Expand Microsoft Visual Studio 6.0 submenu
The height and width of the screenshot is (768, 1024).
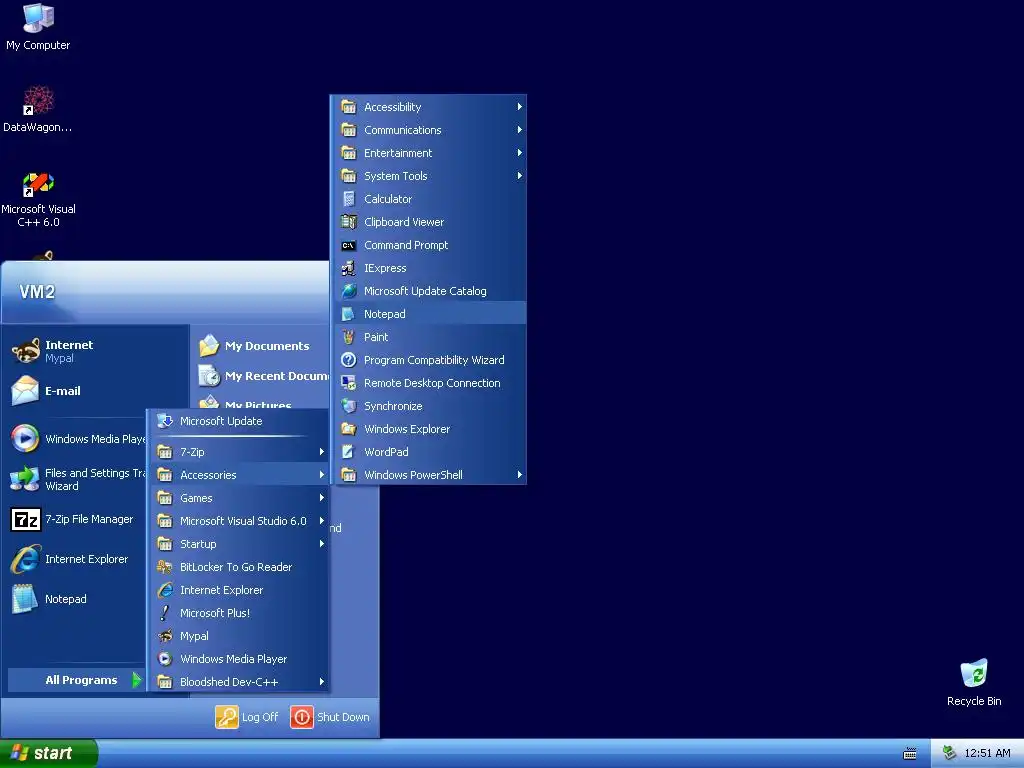coord(238,521)
